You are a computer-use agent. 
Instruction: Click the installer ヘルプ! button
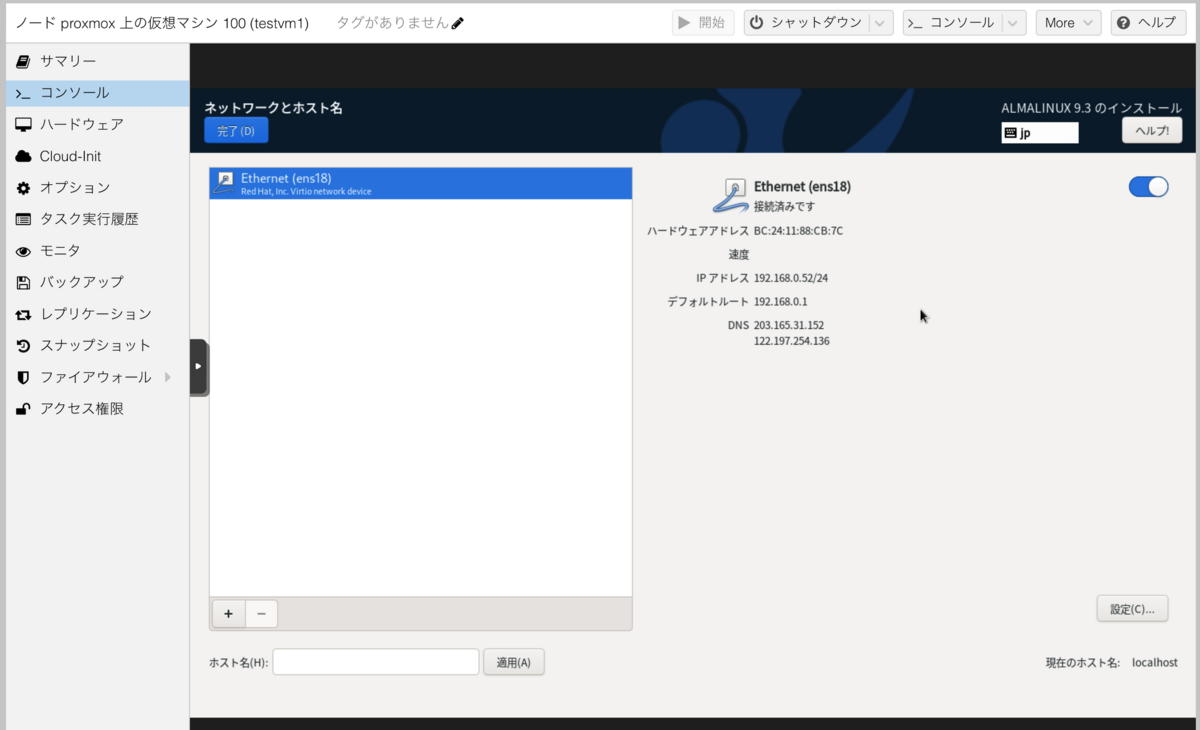tap(1152, 131)
